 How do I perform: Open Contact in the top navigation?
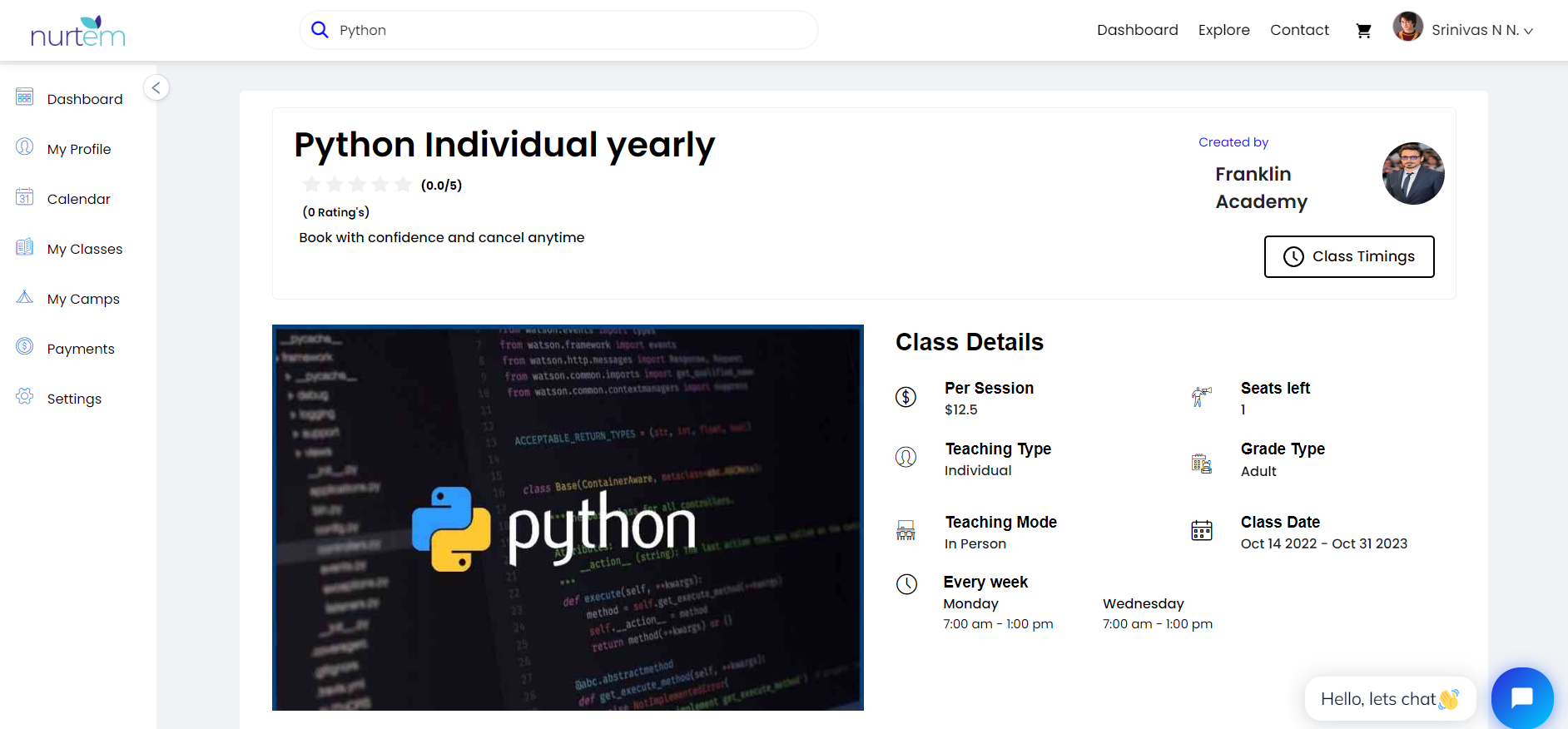pos(1299,30)
